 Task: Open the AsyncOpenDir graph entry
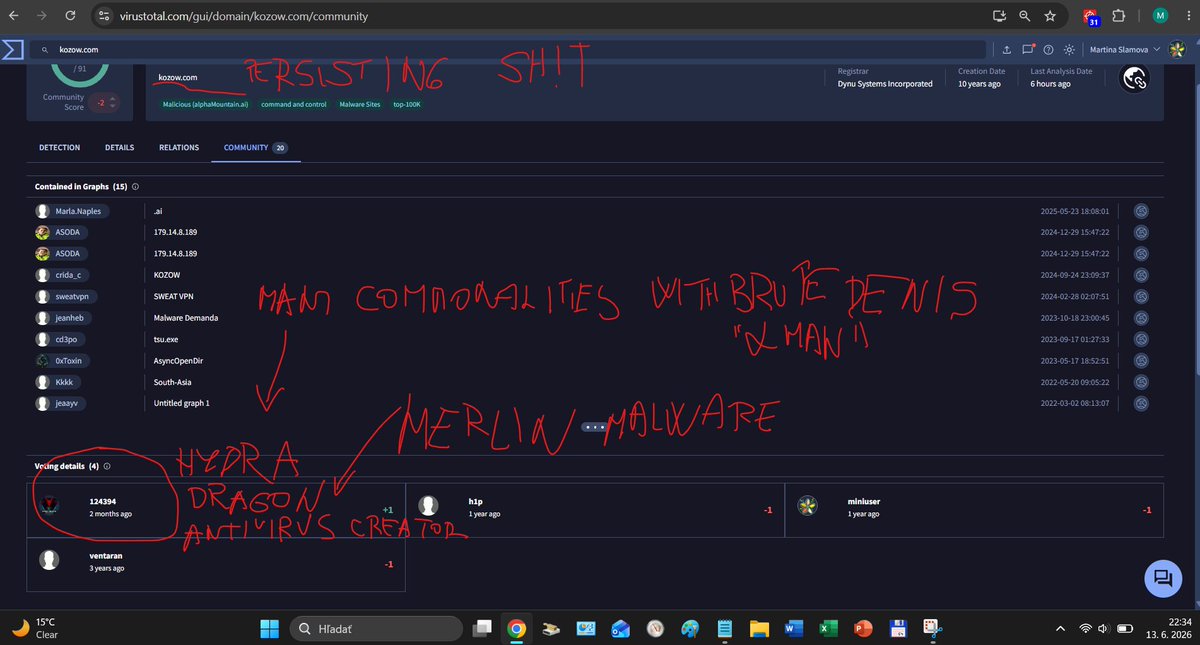pyautogui.click(x=178, y=361)
